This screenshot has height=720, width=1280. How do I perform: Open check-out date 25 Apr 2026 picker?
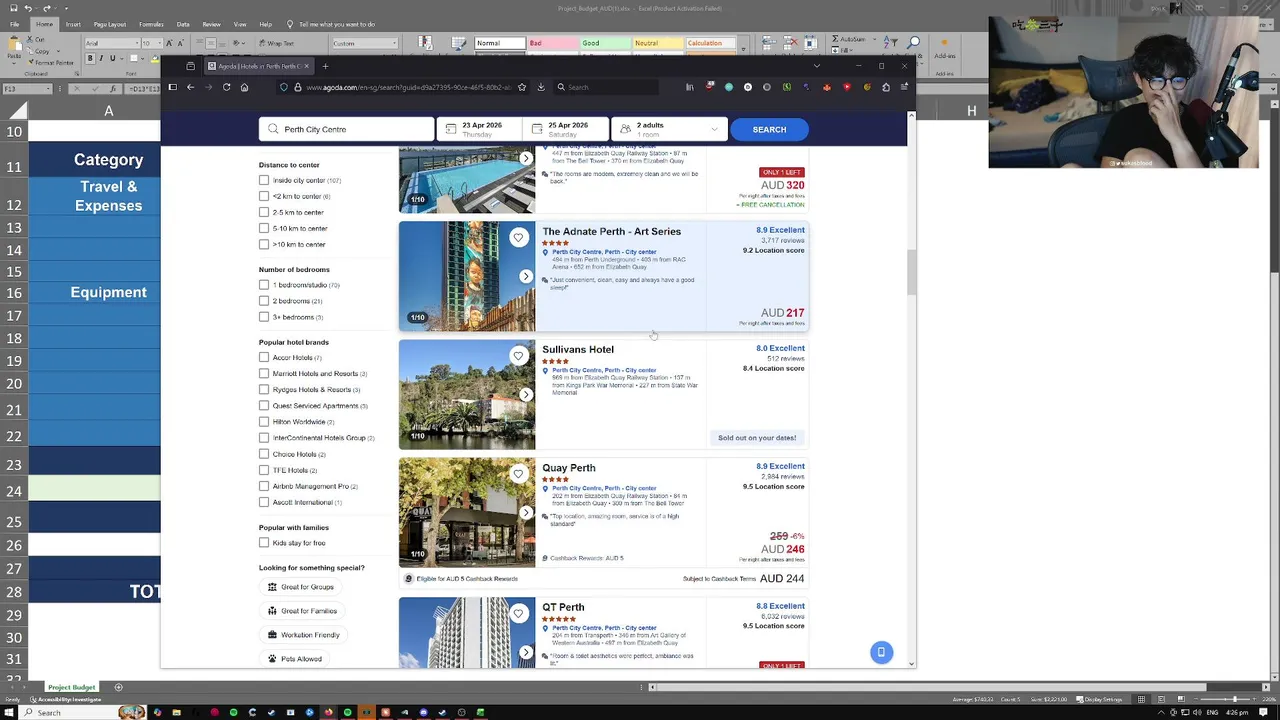[566, 129]
